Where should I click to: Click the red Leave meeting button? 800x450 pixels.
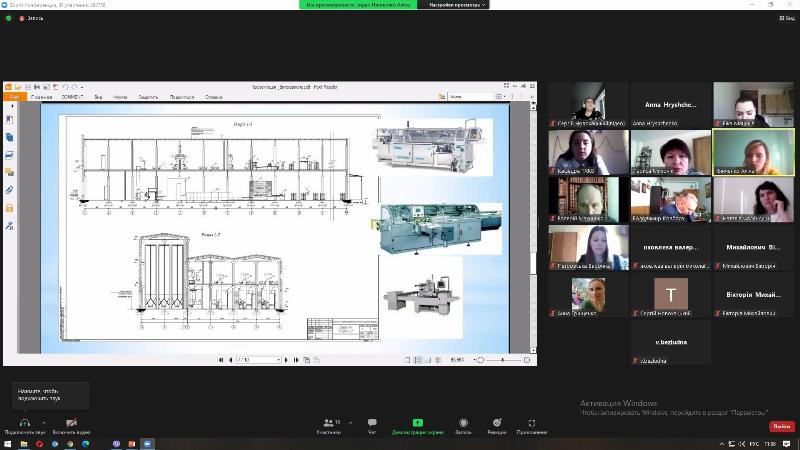point(780,426)
